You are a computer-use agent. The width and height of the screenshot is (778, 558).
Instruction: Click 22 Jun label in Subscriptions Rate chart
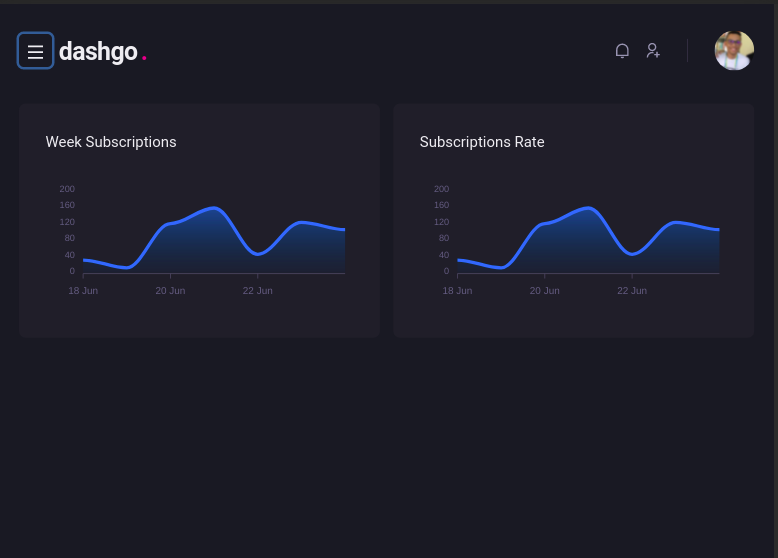point(632,291)
